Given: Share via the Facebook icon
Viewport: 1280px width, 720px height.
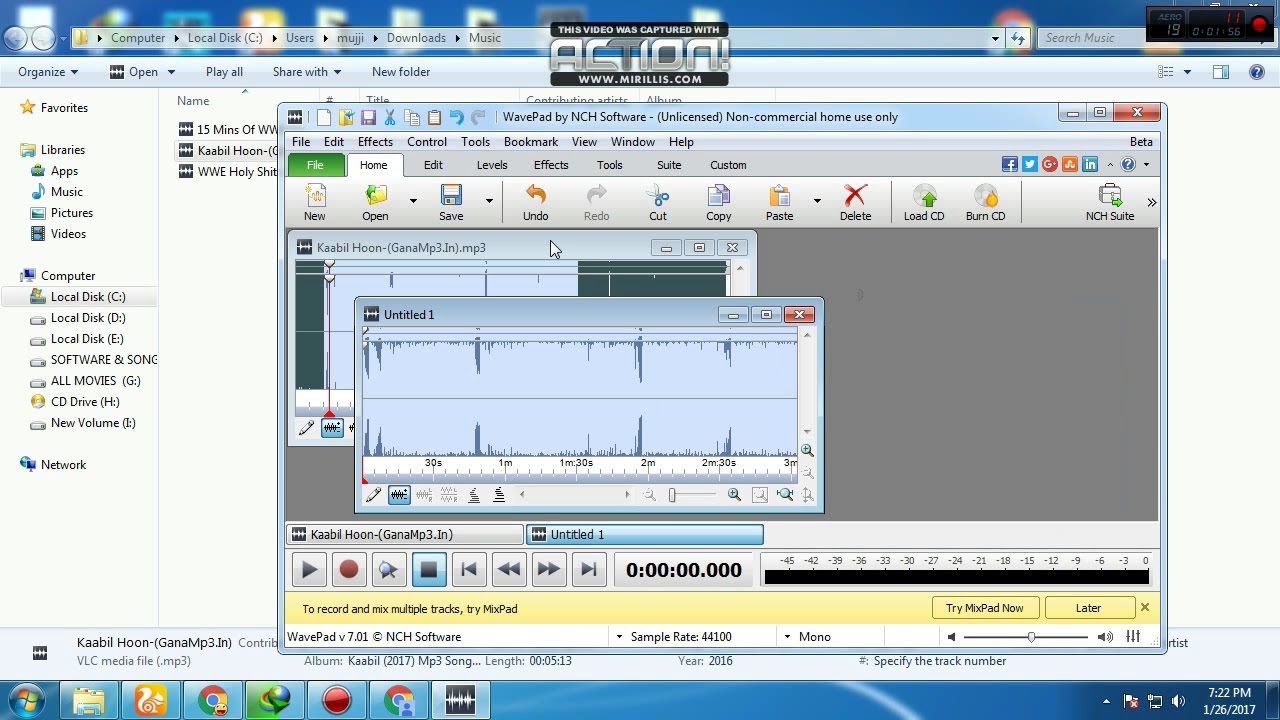Looking at the screenshot, I should pyautogui.click(x=1009, y=165).
